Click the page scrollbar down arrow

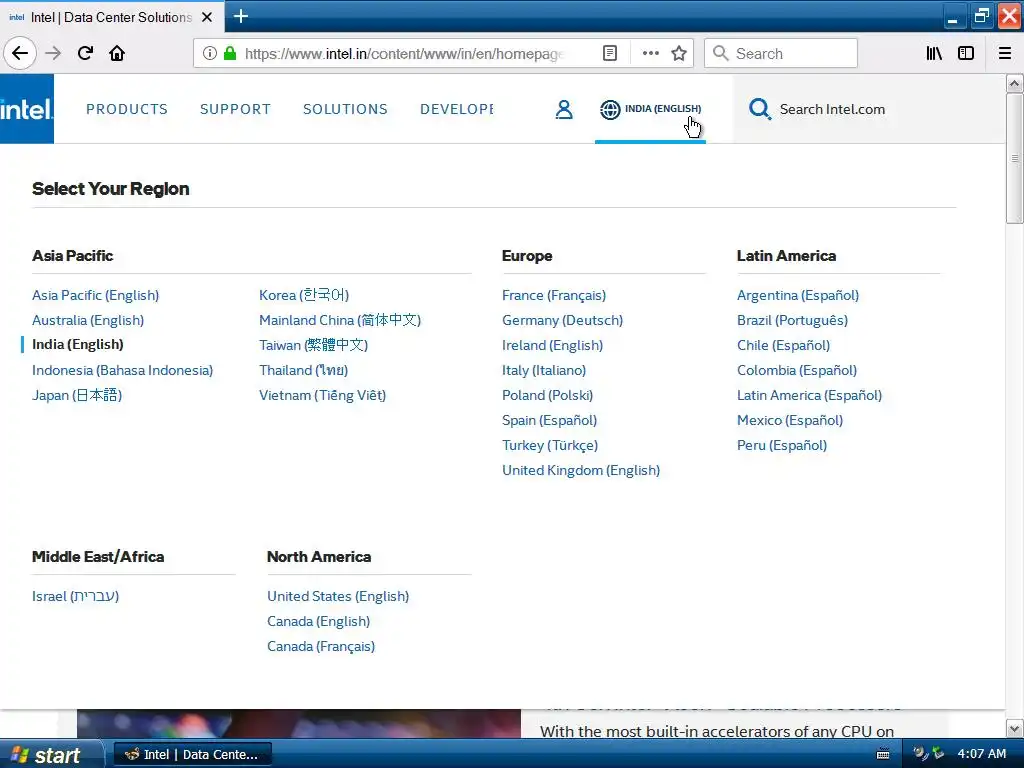point(1014,729)
